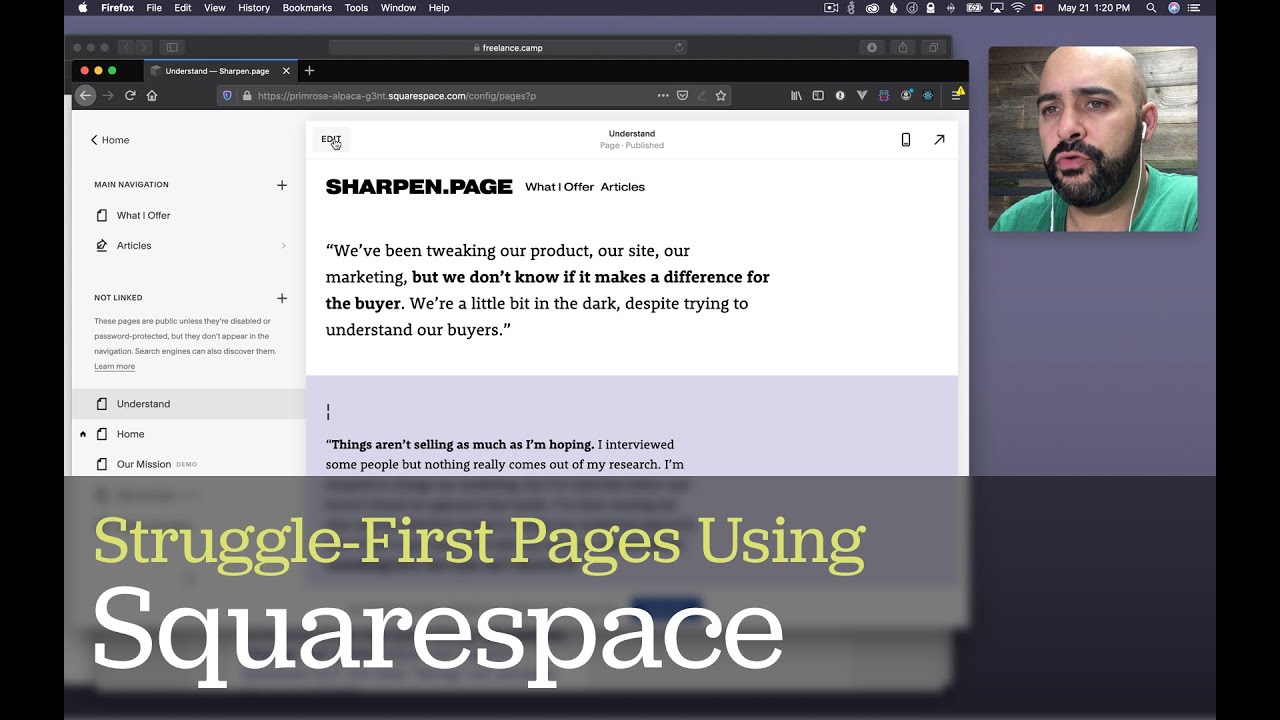Open Spotlight search in menu bar
The width and height of the screenshot is (1280, 720).
(1151, 8)
